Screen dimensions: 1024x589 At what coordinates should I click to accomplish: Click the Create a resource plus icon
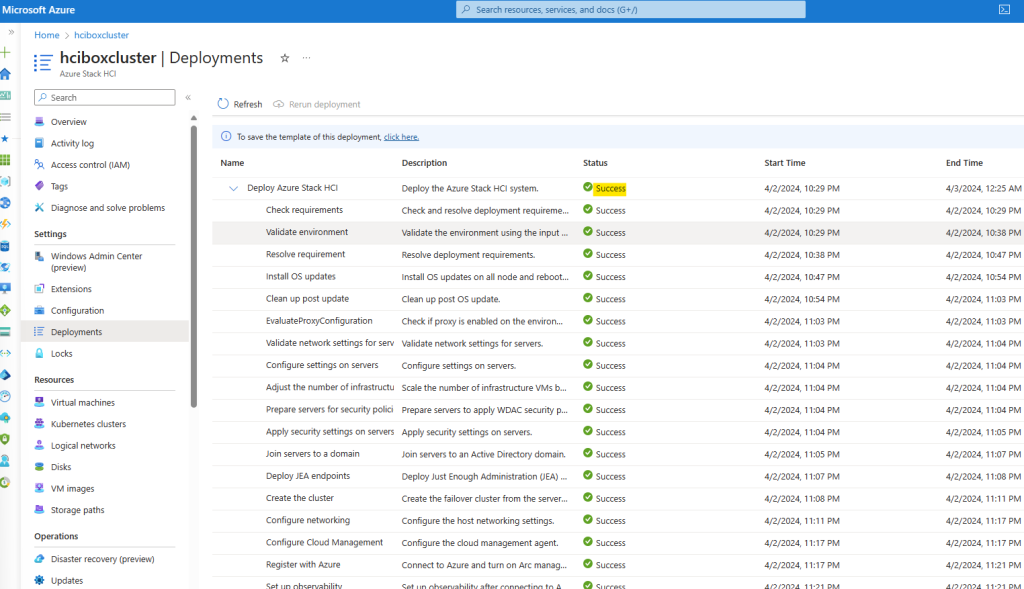click(6, 52)
